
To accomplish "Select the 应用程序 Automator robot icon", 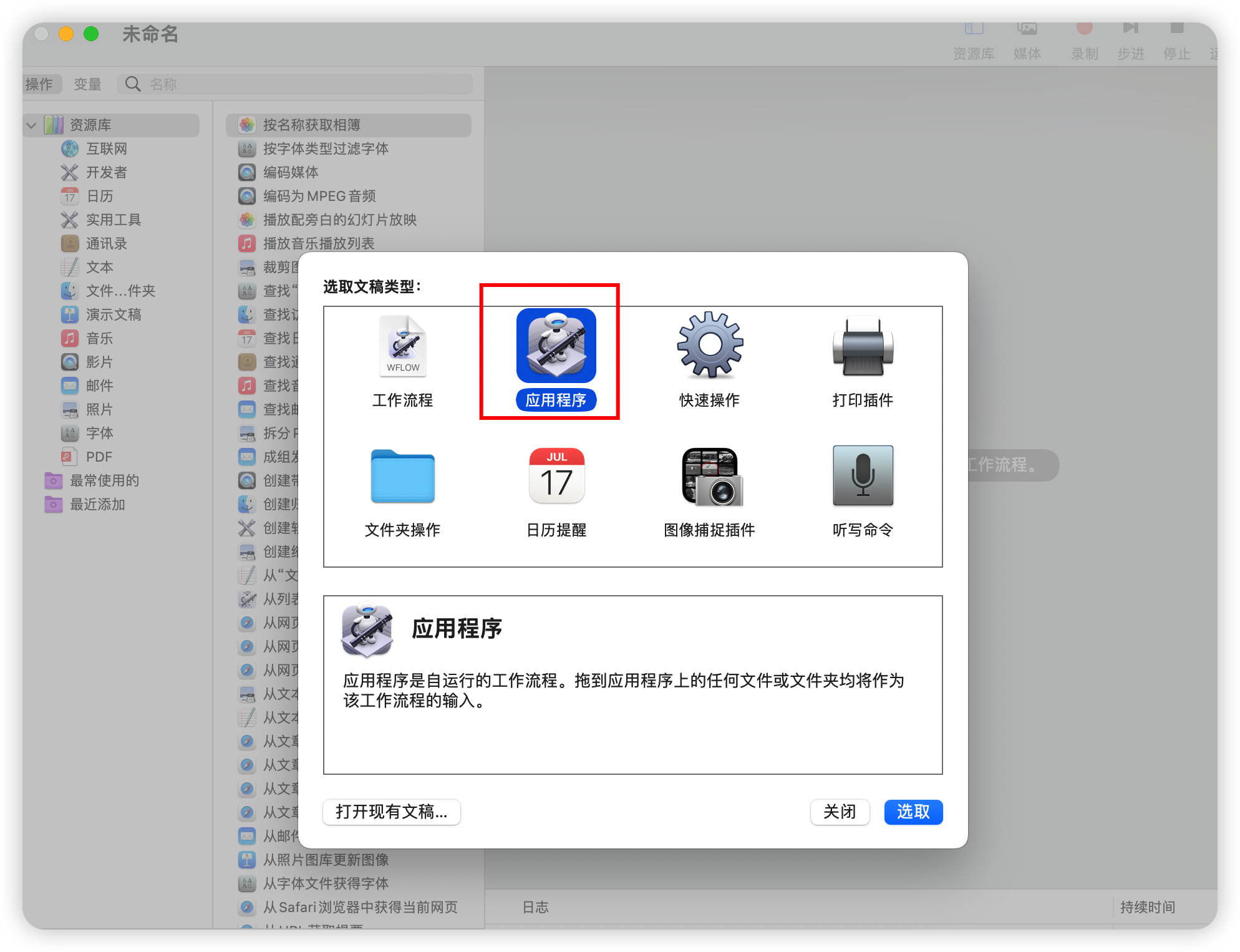I will click(x=556, y=346).
